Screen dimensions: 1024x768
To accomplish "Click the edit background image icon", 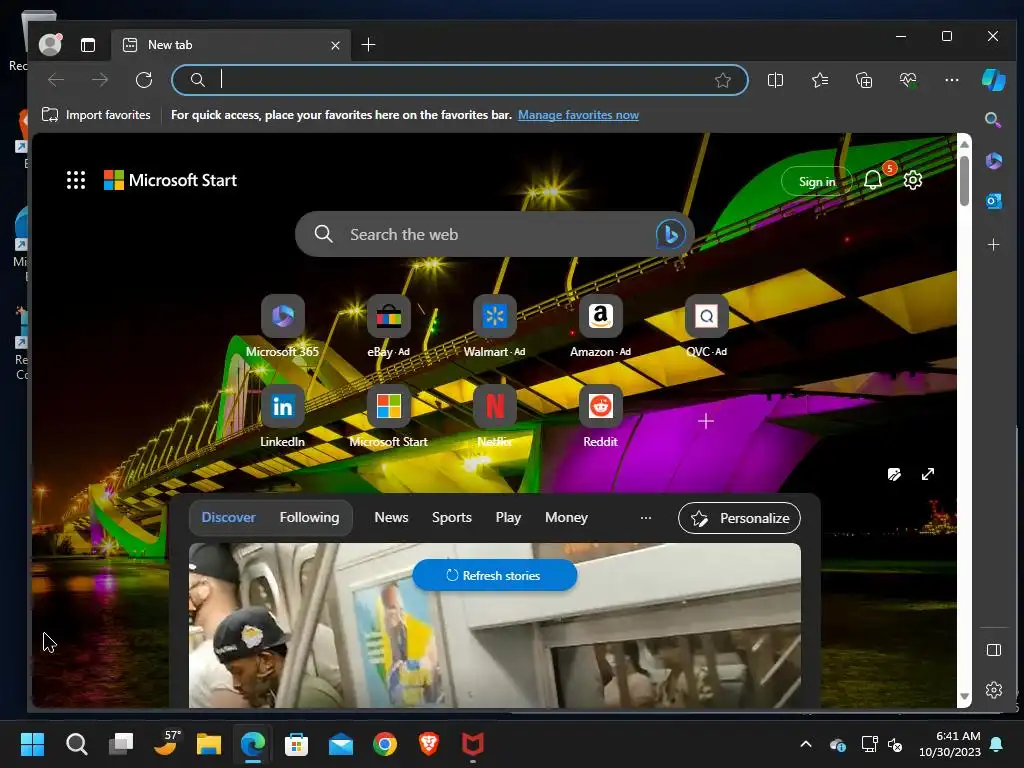I will click(x=894, y=474).
